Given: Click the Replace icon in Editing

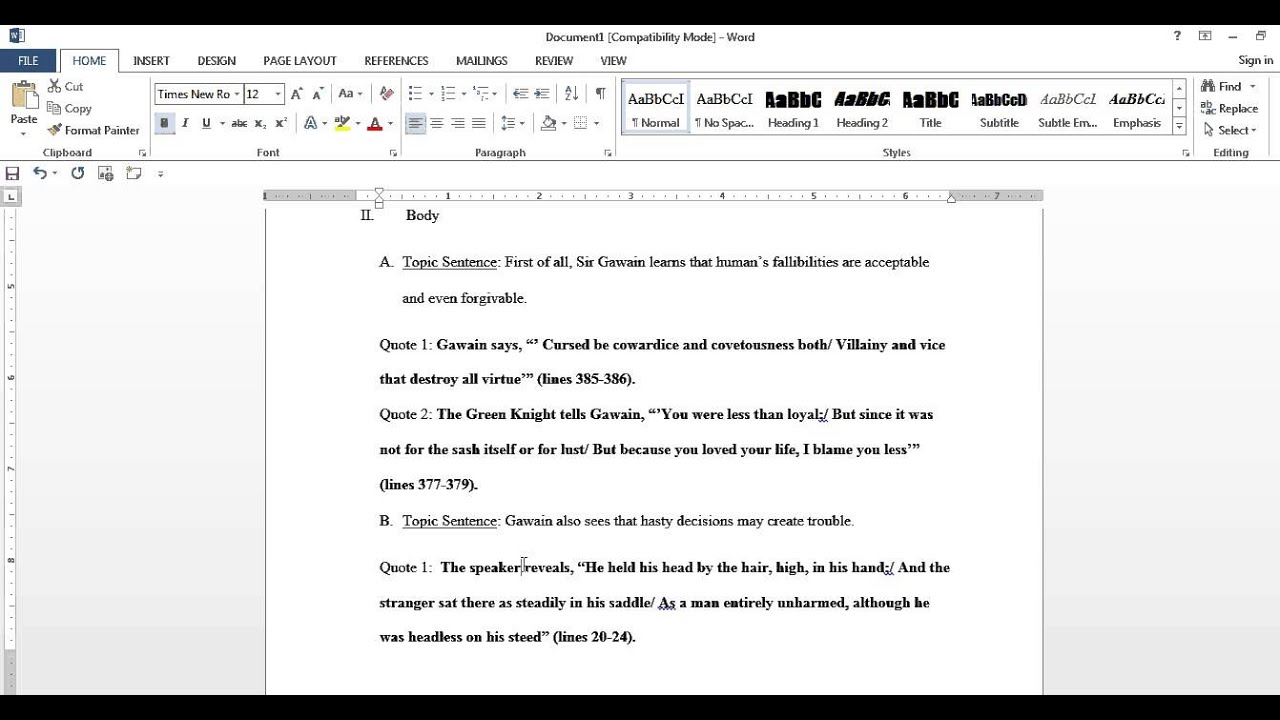Looking at the screenshot, I should (1208, 108).
